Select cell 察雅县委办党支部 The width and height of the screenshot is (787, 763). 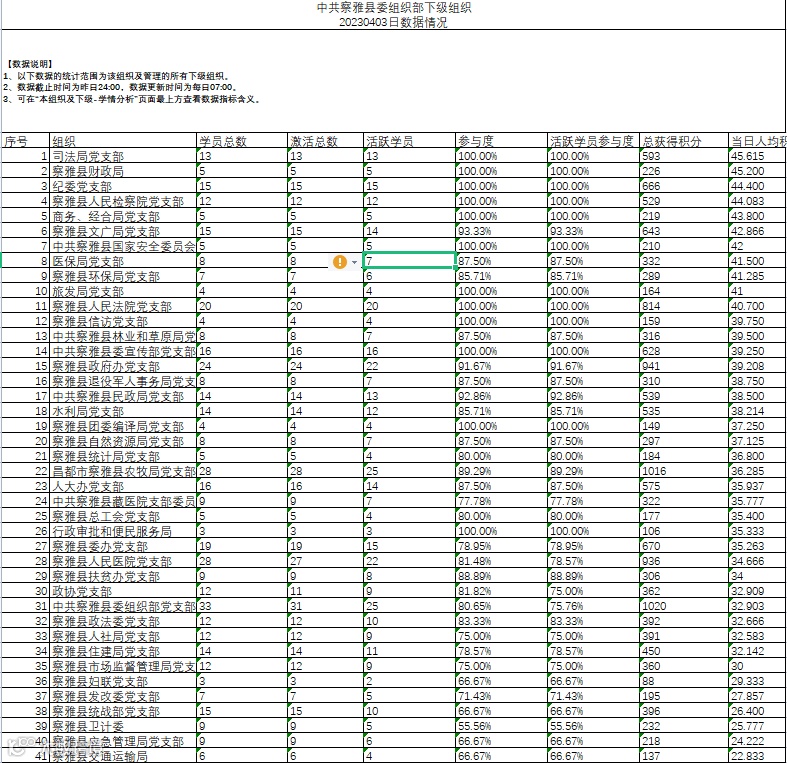(x=123, y=546)
